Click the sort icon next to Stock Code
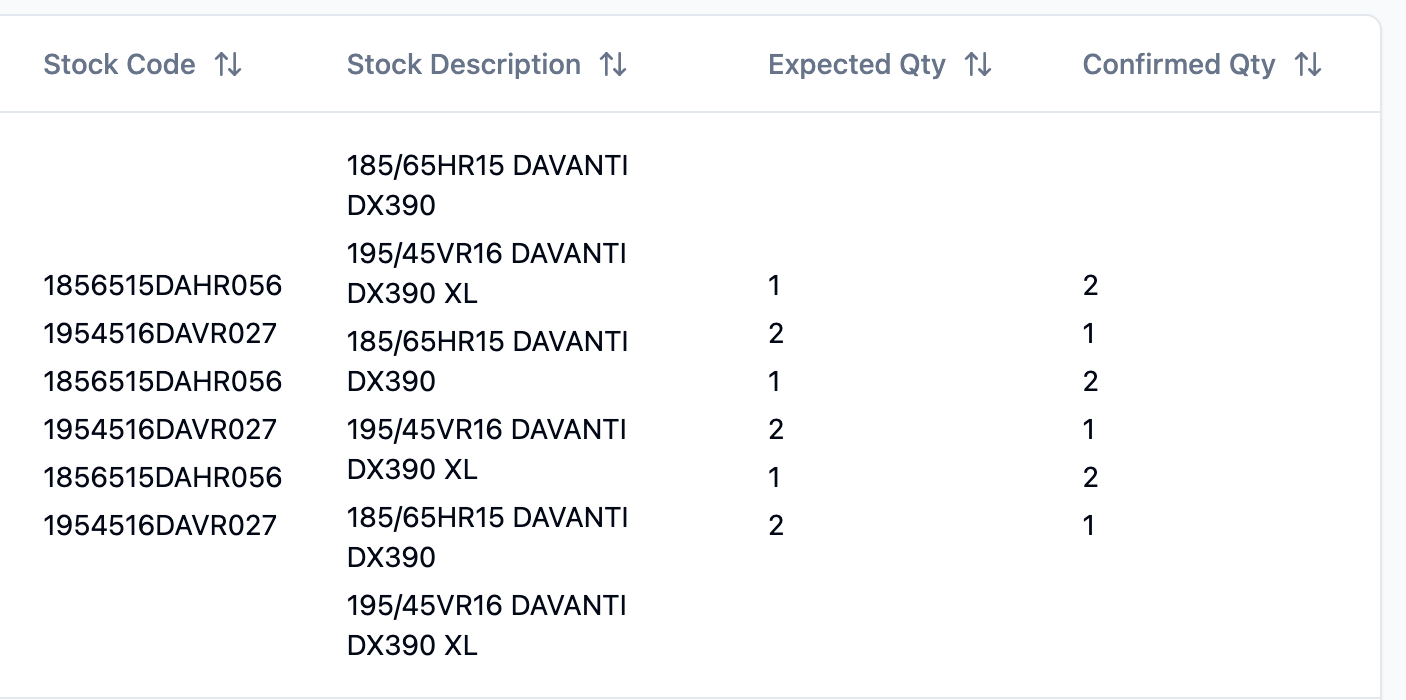The height and width of the screenshot is (700, 1406). tap(228, 65)
